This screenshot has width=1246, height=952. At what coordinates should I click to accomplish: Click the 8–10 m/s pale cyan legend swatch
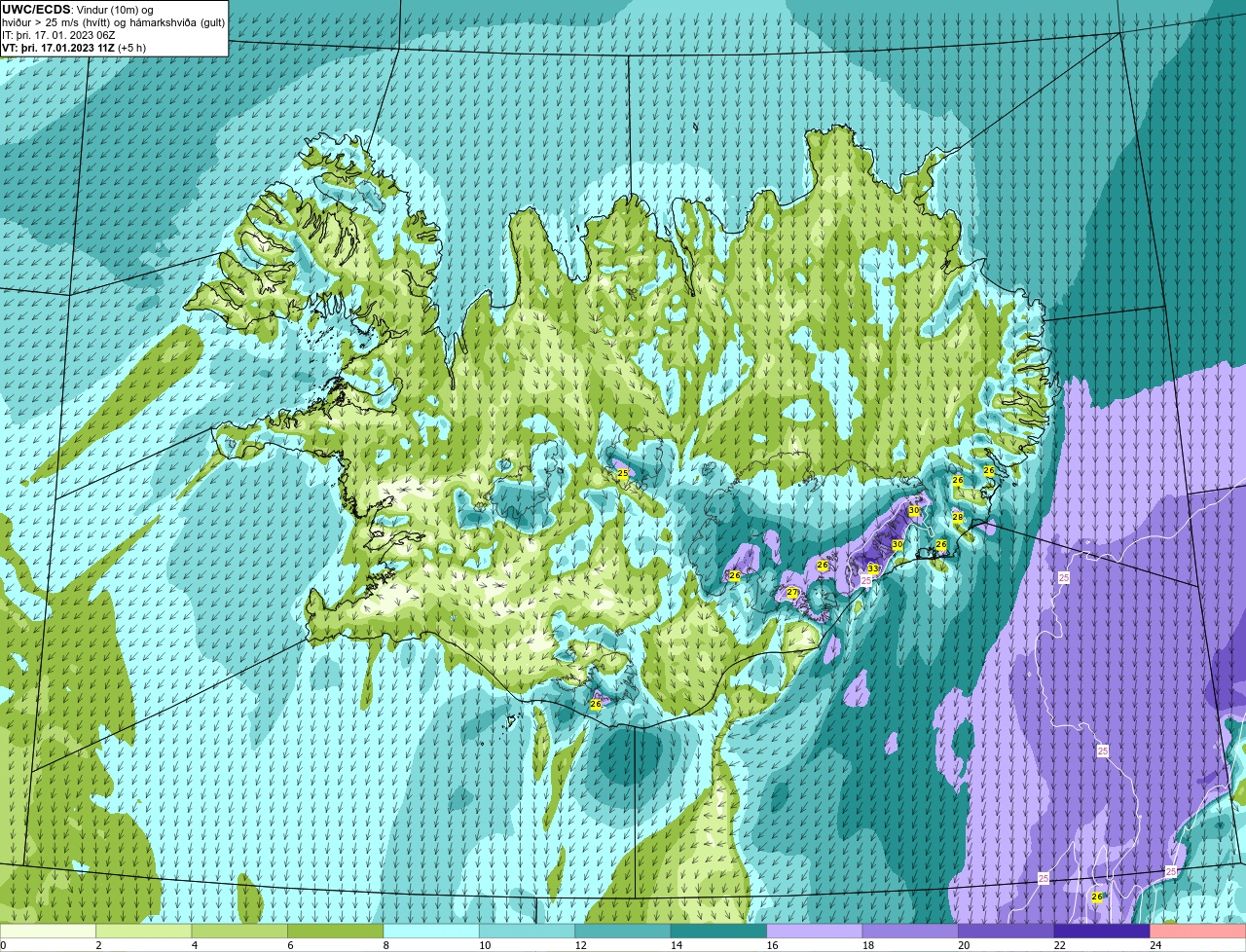[x=431, y=931]
